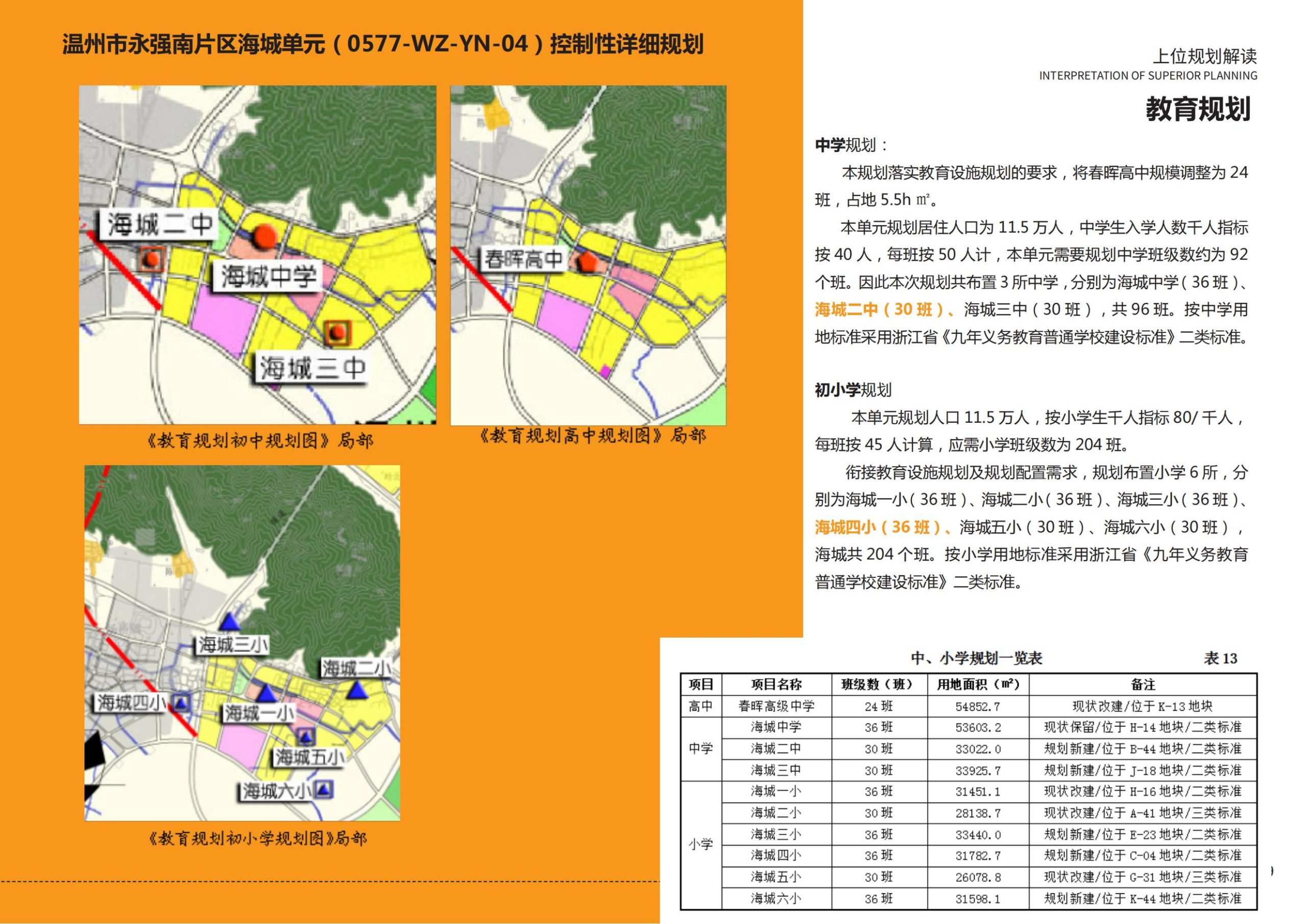
Task: Click the note 现状改建/位于 A-41 地块/三类标准
Action: point(1143,813)
